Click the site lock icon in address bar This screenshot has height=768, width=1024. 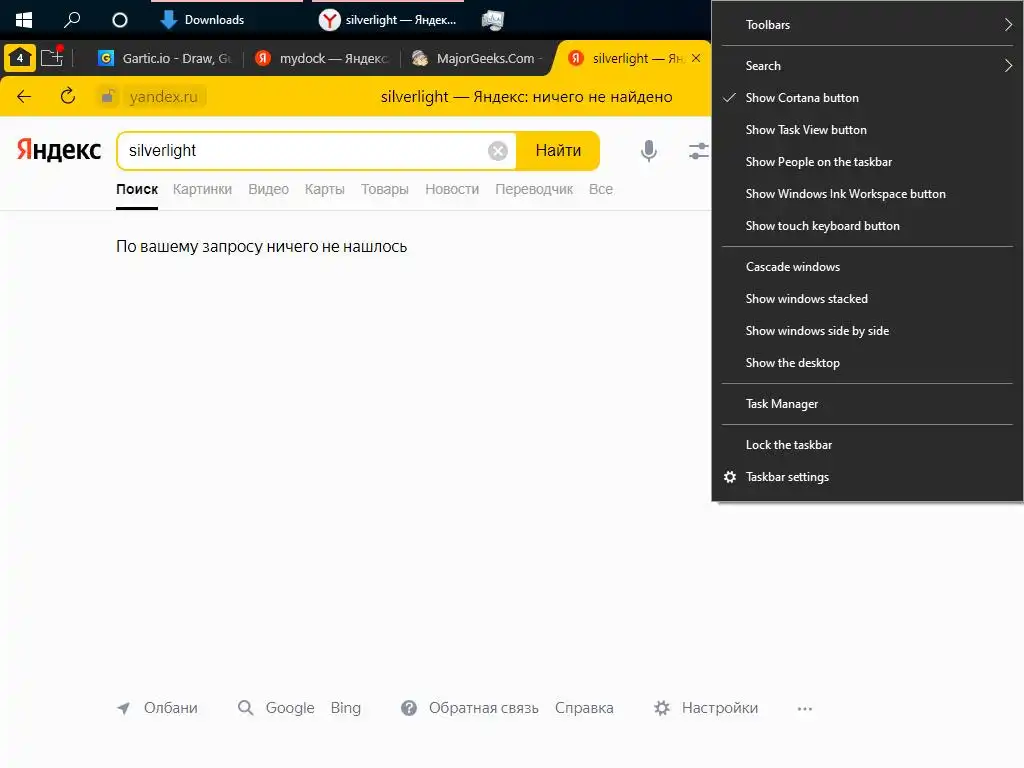[108, 97]
